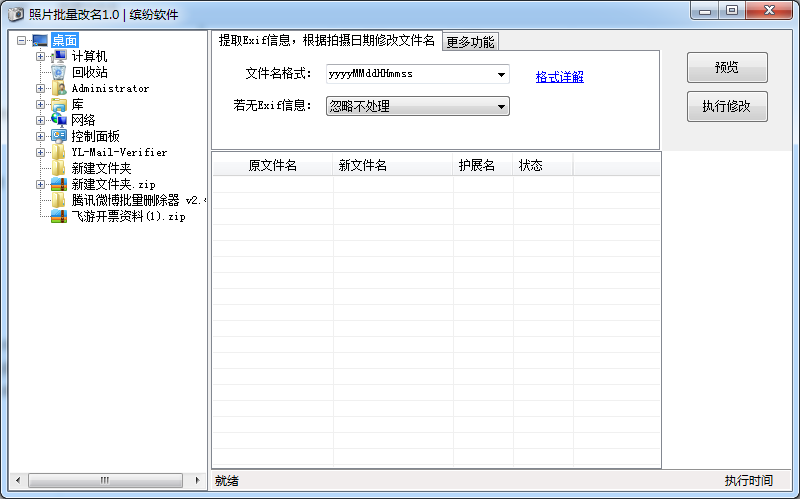The image size is (800, 499).
Task: Select 回收站 label in the tree
Action: tap(89, 72)
